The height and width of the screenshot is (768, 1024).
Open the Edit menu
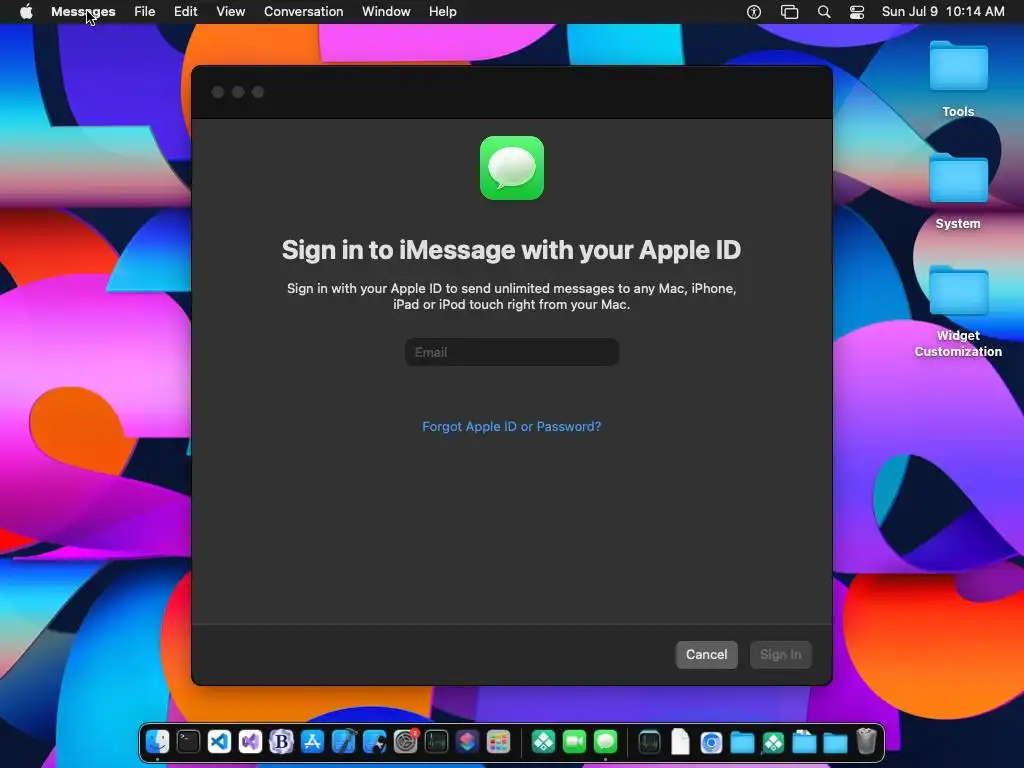(185, 12)
